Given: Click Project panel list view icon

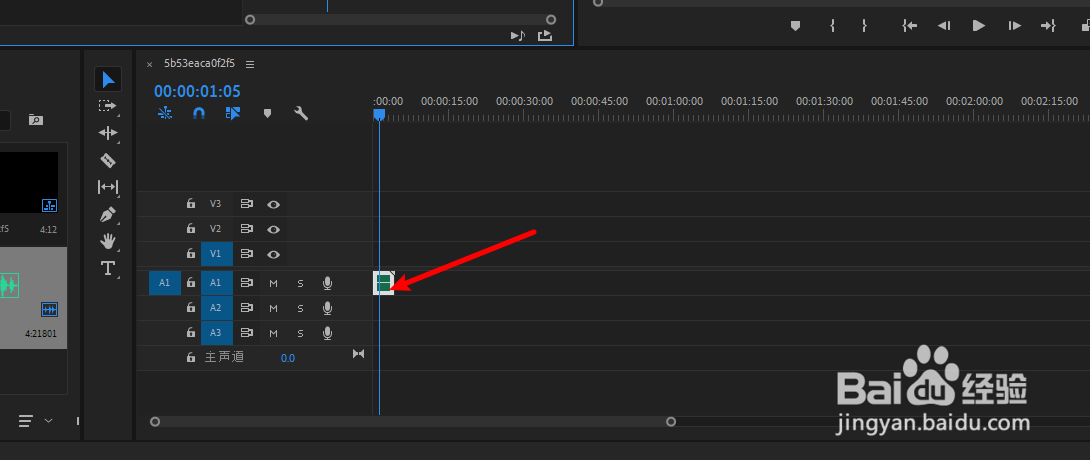Looking at the screenshot, I should 26,420.
